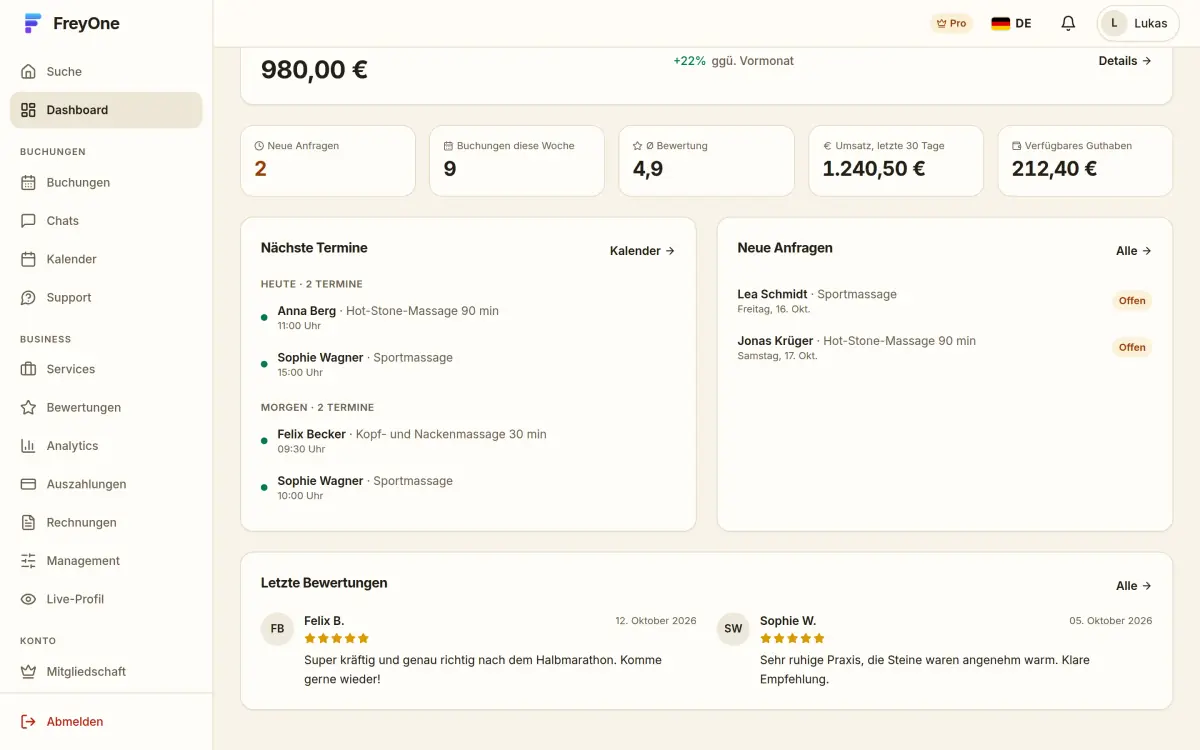This screenshot has height=750, width=1200.
Task: Click FB avatar of Felix B.
Action: [x=277, y=629]
